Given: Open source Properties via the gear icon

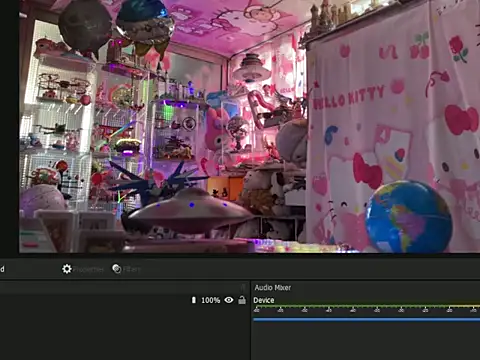Looking at the screenshot, I should [67, 269].
